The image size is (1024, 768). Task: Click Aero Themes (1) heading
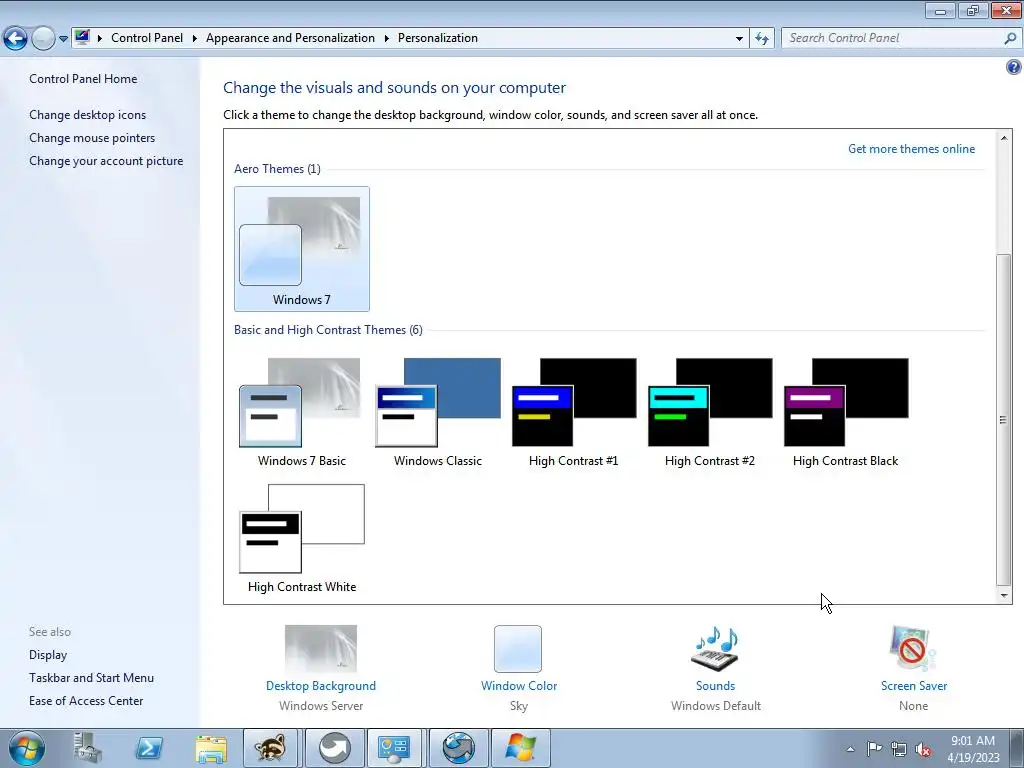point(277,169)
